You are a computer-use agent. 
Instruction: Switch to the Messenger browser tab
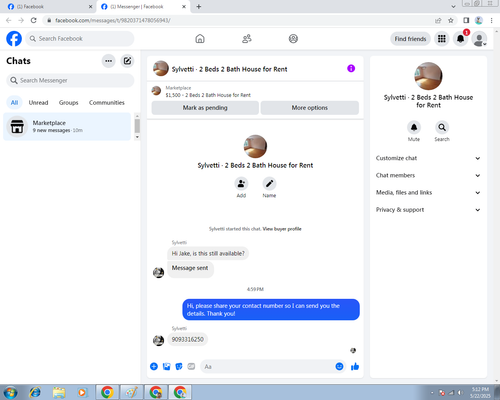pos(142,7)
